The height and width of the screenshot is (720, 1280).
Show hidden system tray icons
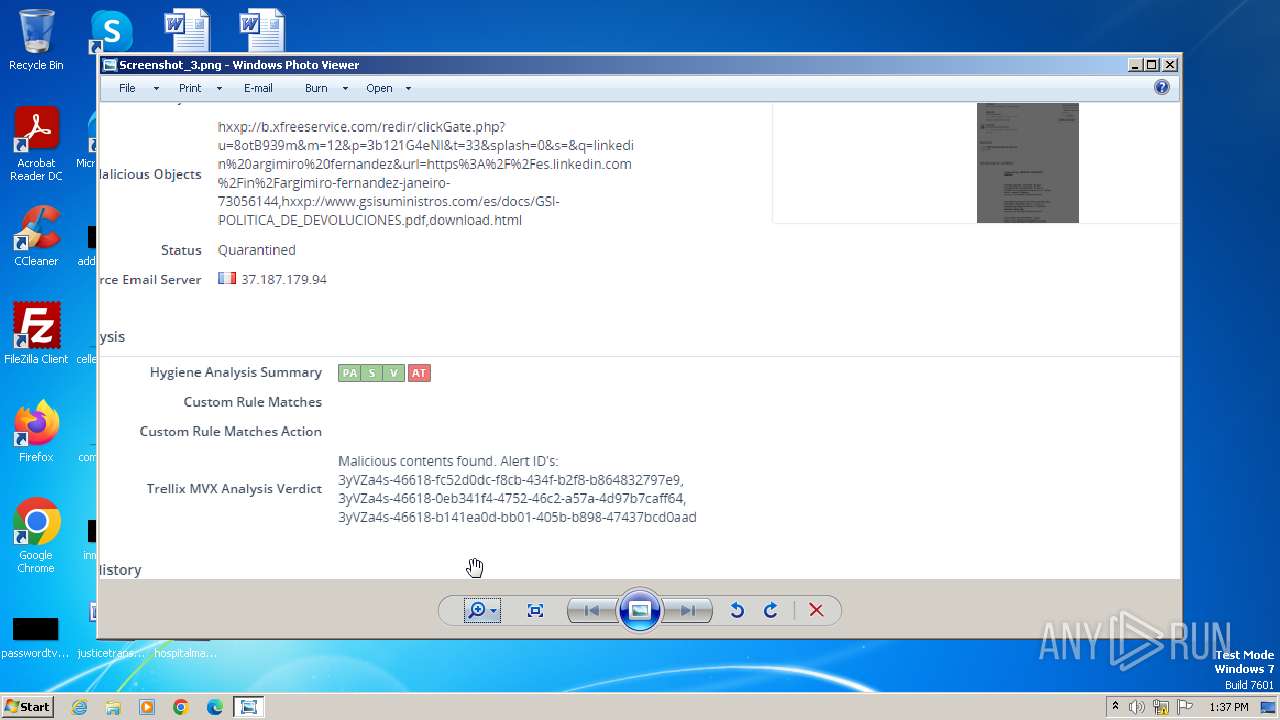click(x=1115, y=707)
